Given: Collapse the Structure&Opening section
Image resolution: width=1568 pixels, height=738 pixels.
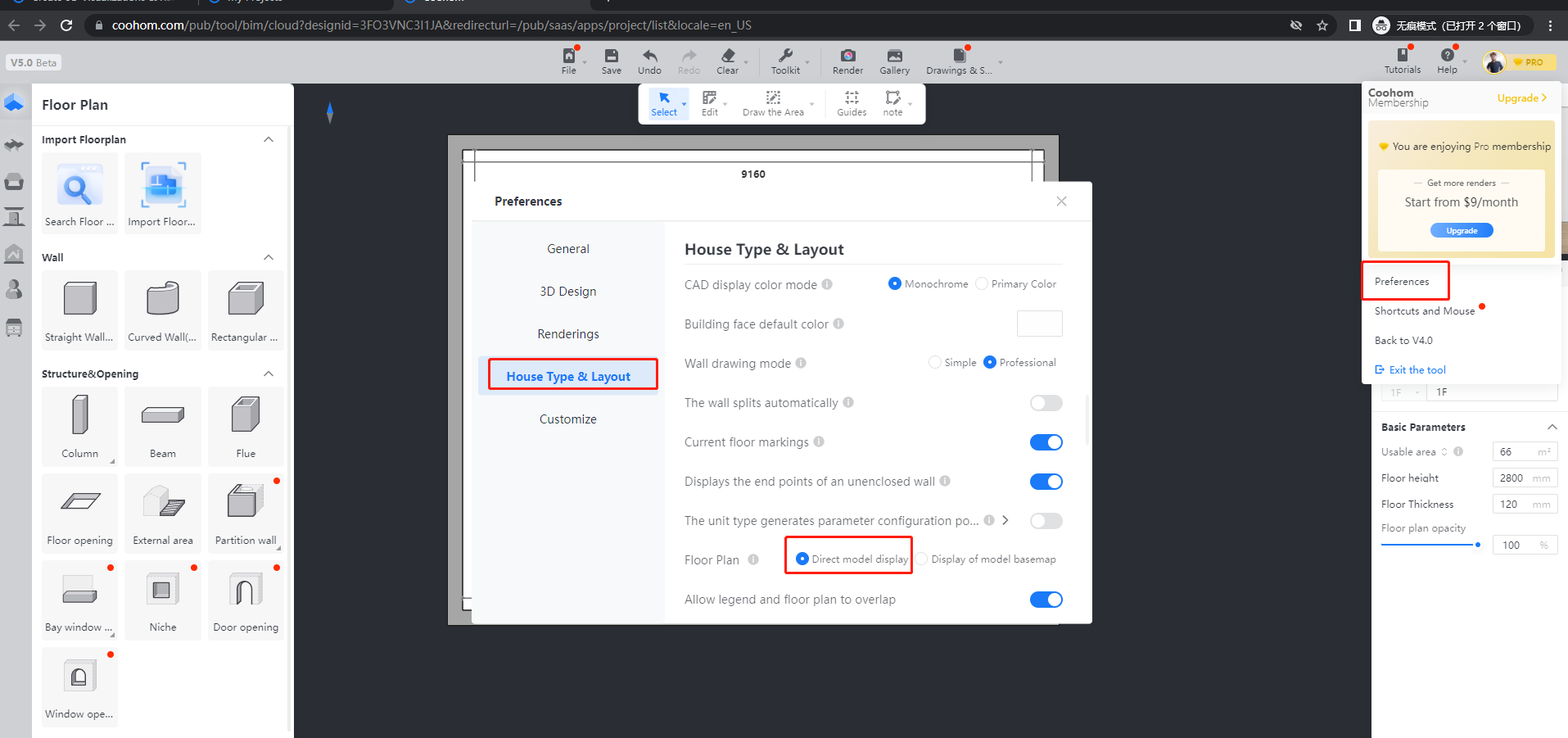Looking at the screenshot, I should pyautogui.click(x=269, y=374).
